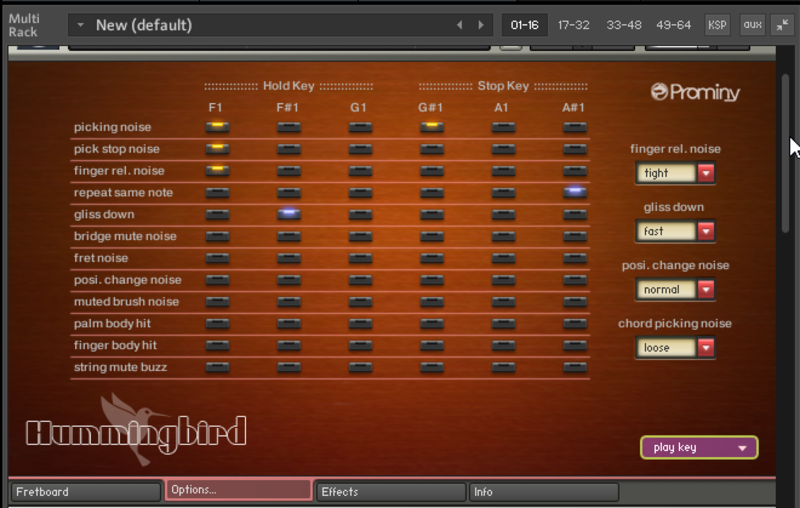Enable bridge mute noise F1 switch
Viewport: 800px width, 508px height.
click(x=217, y=236)
